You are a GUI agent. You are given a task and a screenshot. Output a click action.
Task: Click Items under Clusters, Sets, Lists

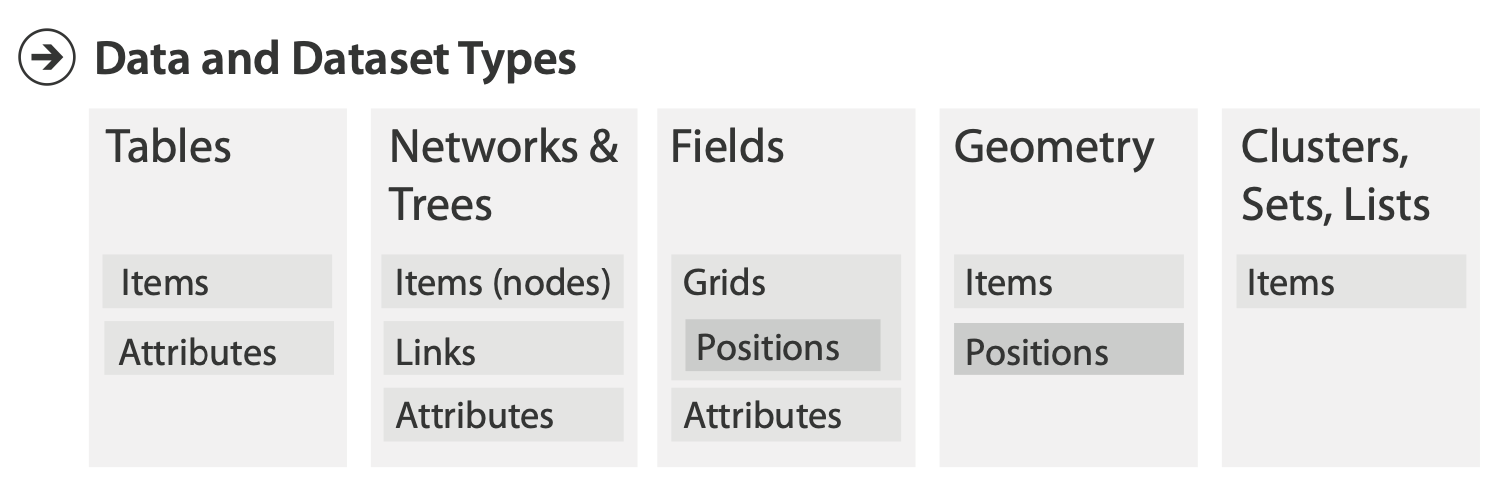1350,282
